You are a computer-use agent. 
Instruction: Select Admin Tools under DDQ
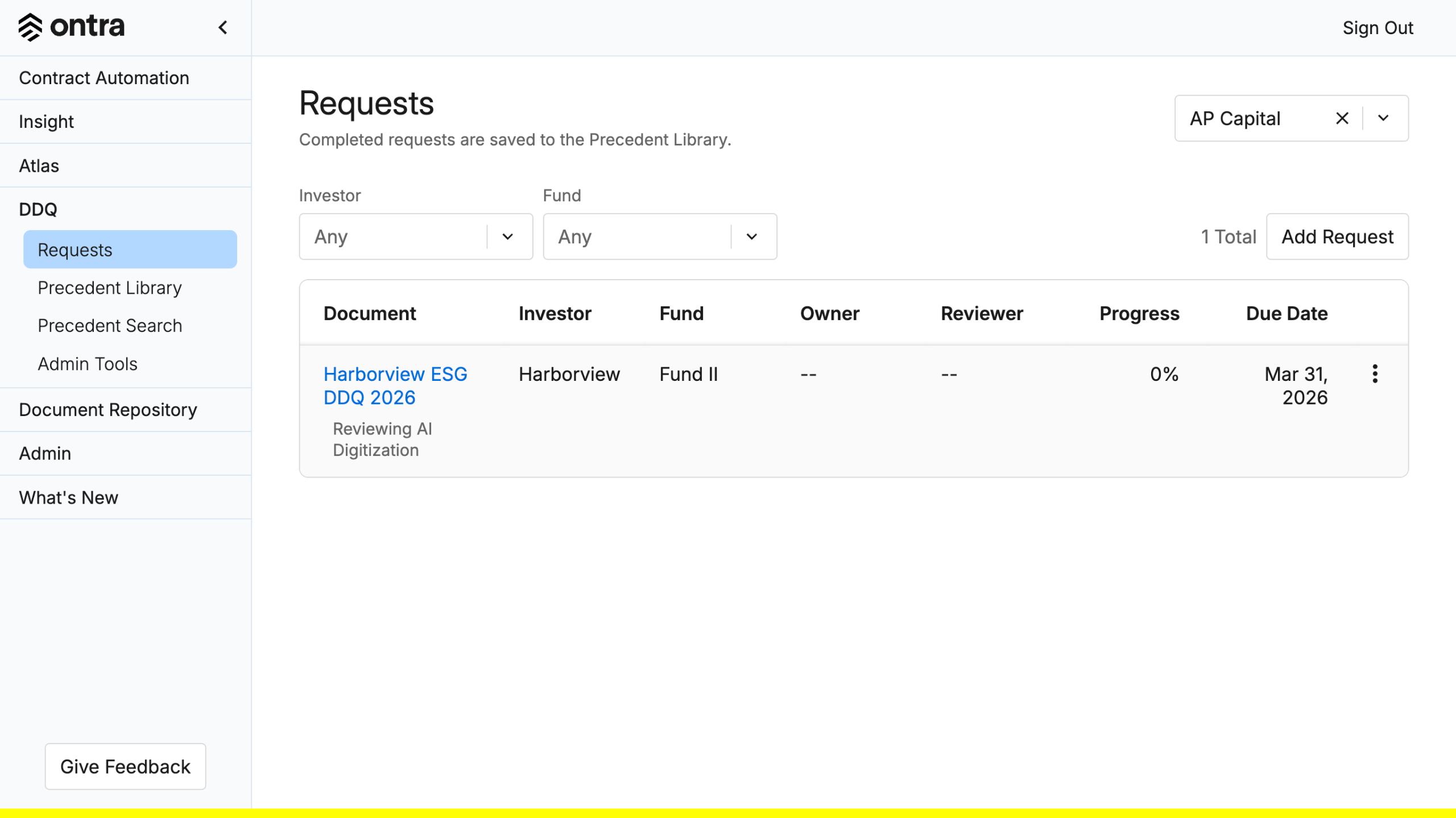88,364
